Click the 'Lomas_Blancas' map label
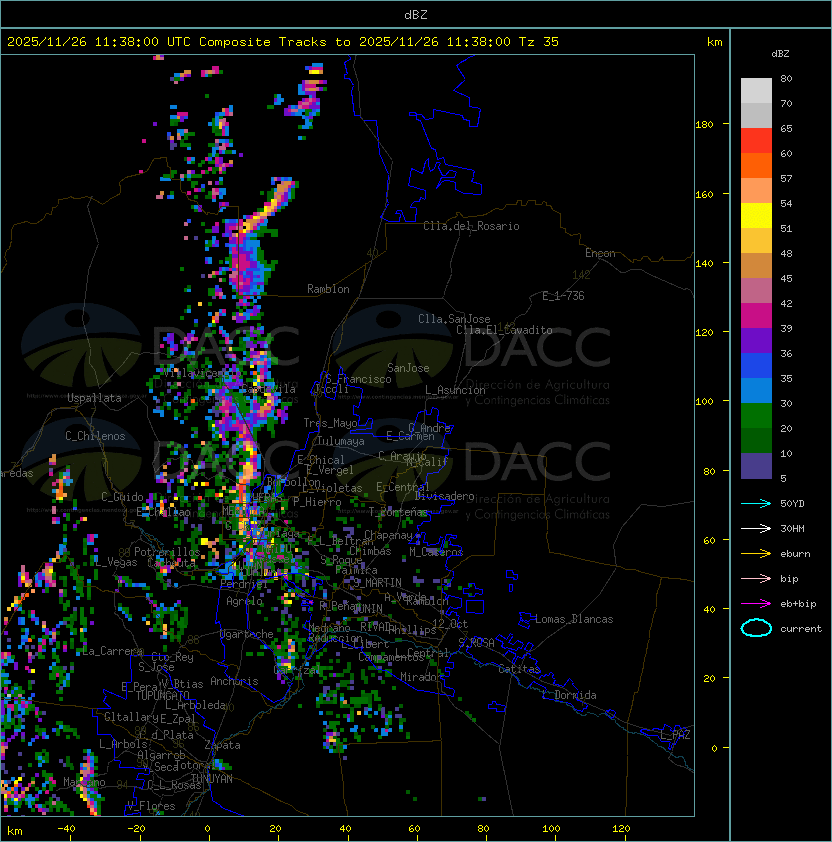The height and width of the screenshot is (842, 832). click(x=574, y=619)
